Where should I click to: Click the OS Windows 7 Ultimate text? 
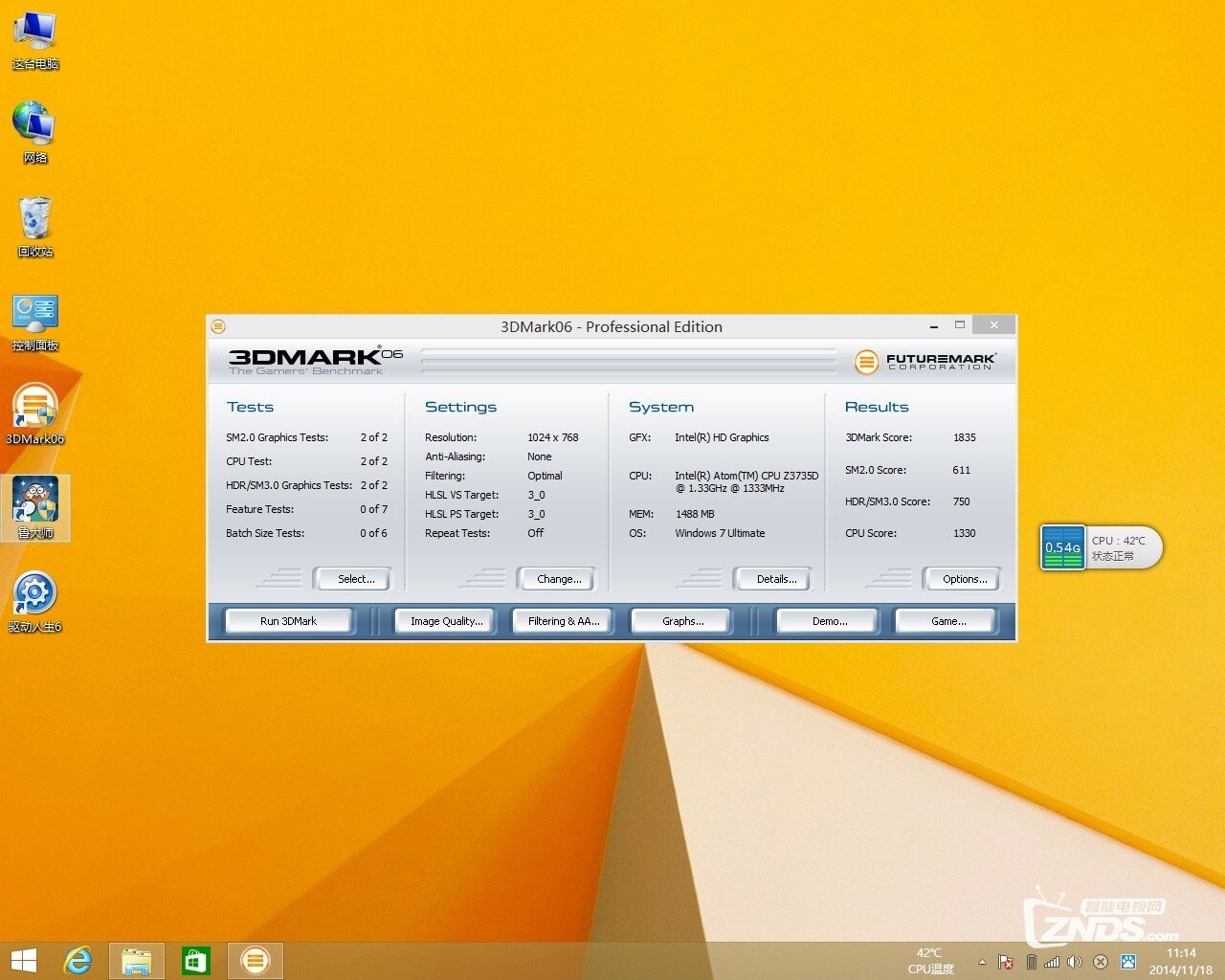[x=720, y=533]
